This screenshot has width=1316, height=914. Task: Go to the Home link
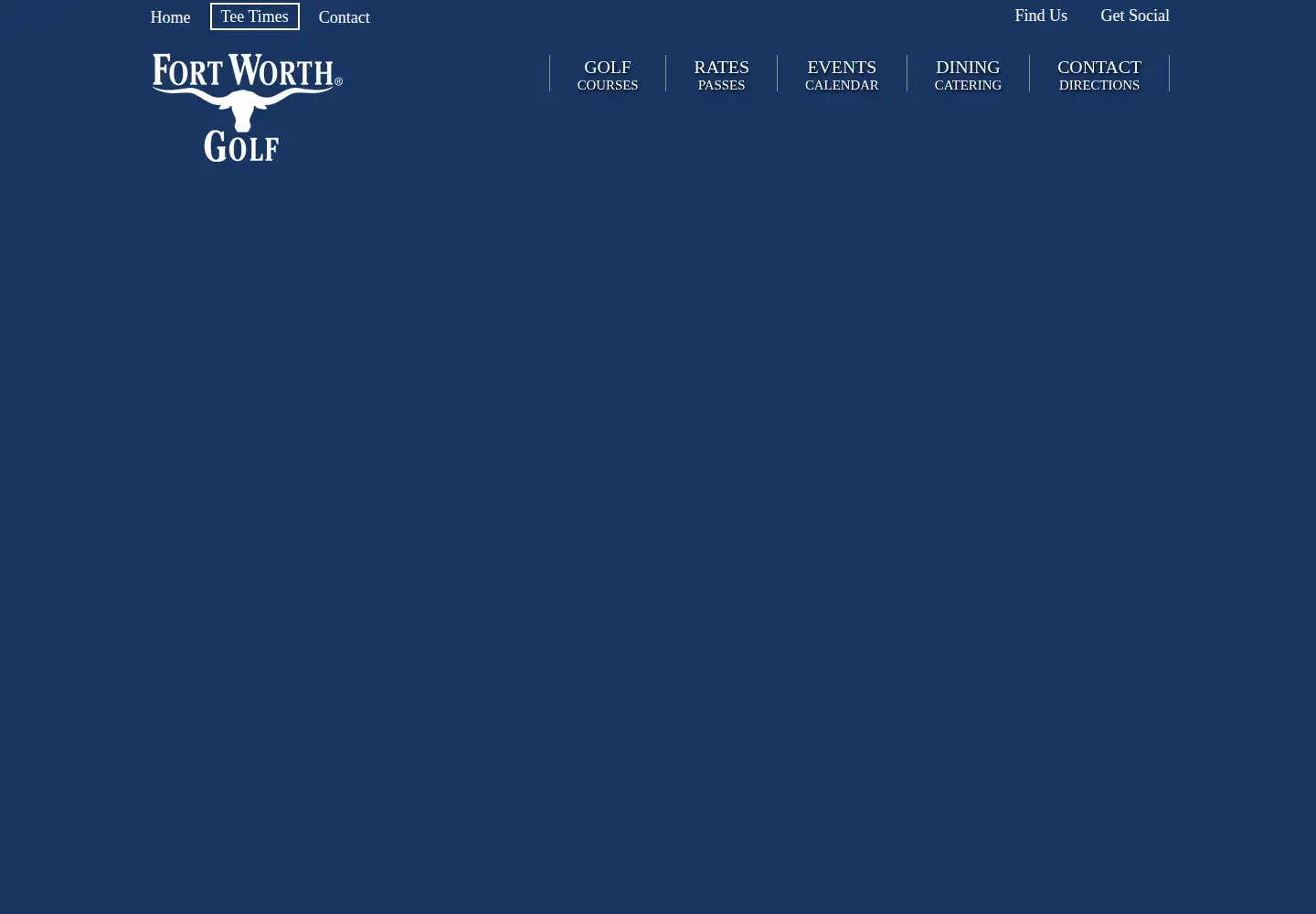(x=170, y=17)
